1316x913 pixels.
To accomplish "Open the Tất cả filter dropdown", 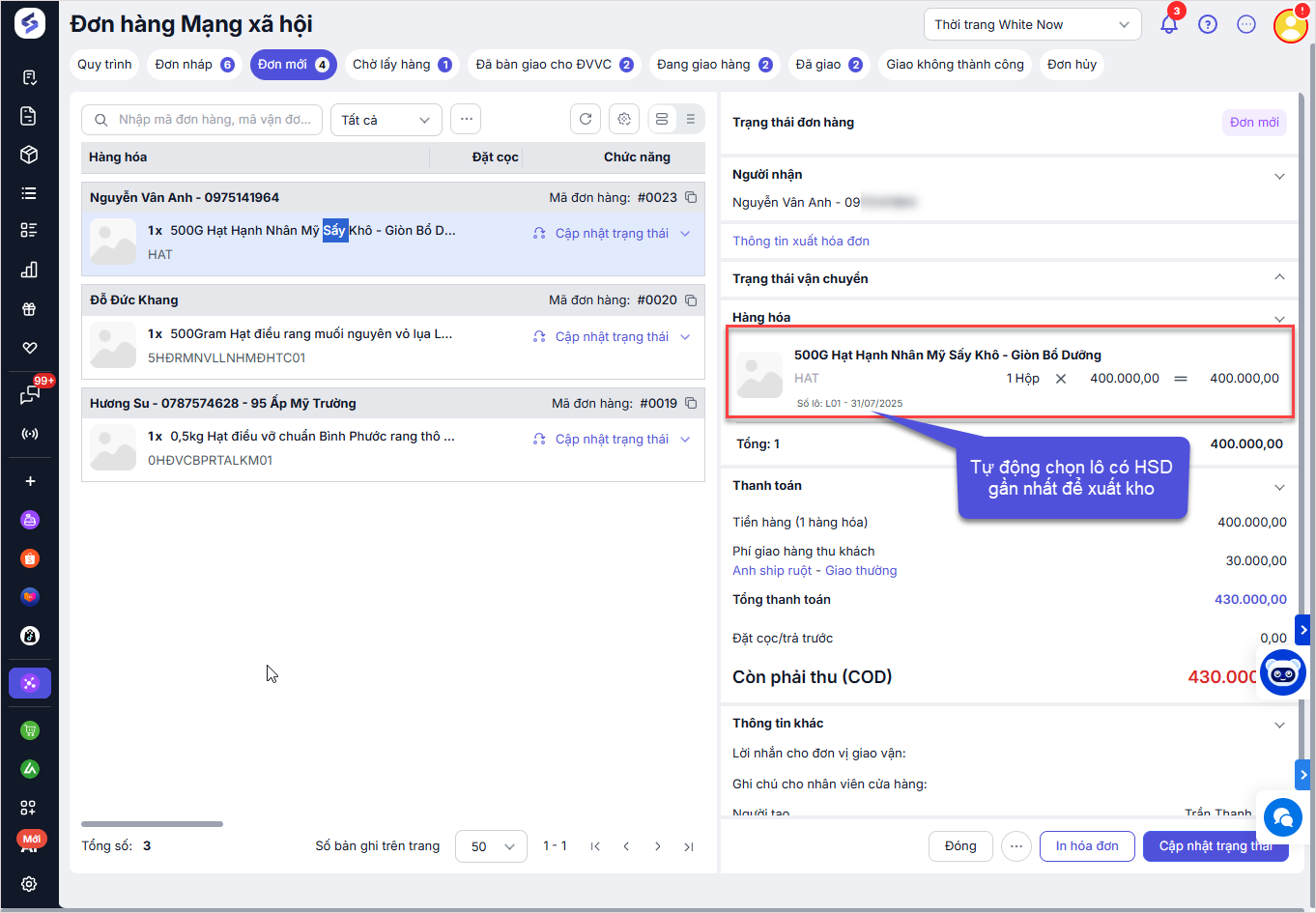I will [386, 120].
